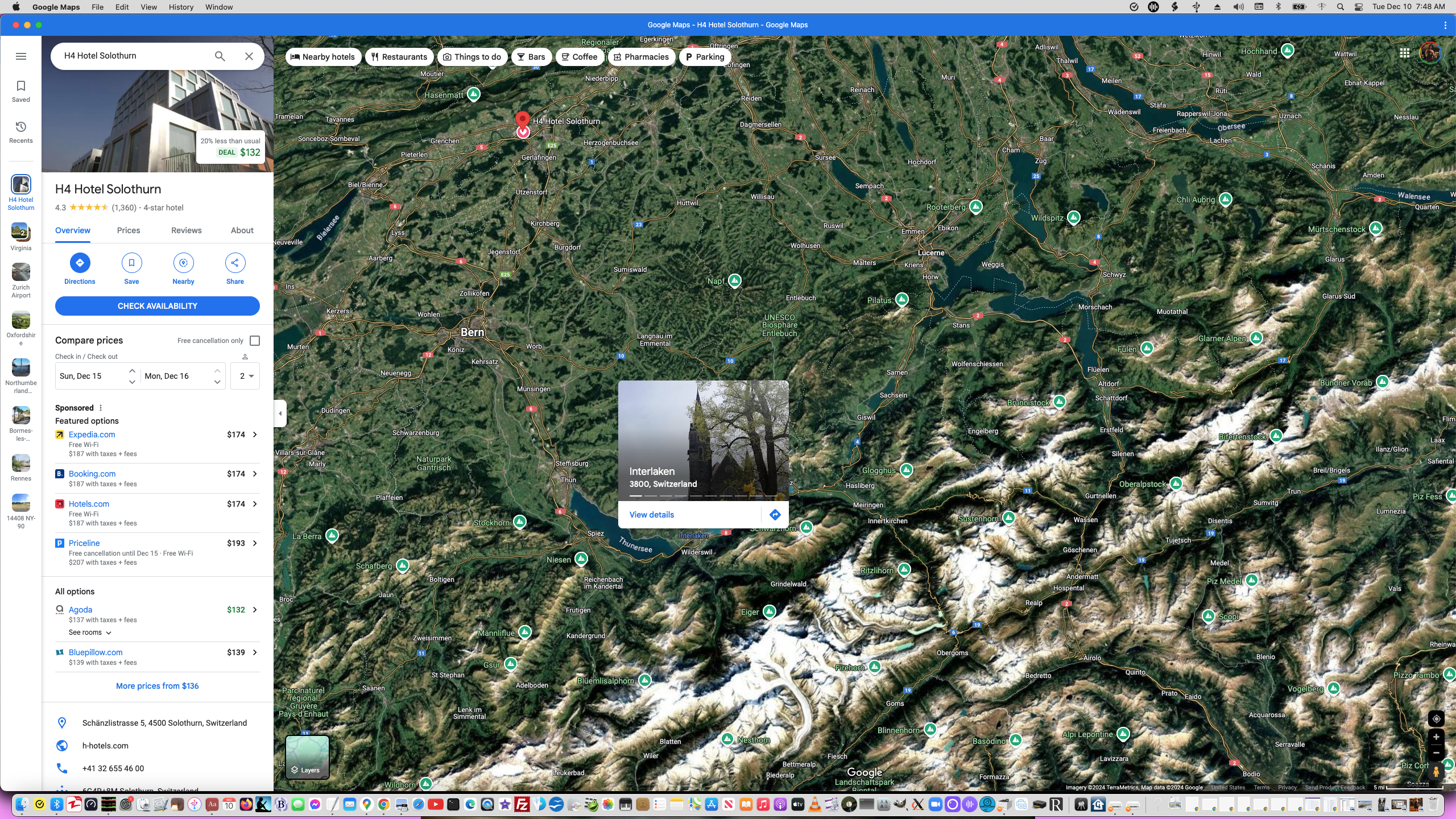Open Recents in the sidebar
Screen dimensions: 1456x819
(x=20, y=131)
